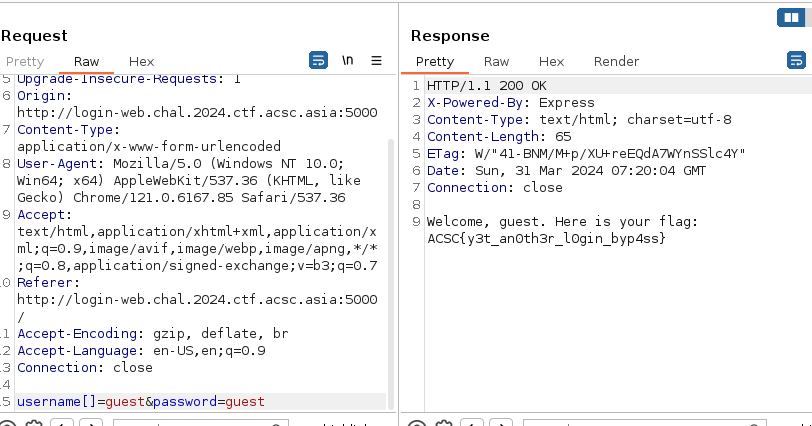Click the ACSC flag string
Viewport: 812px width, 426px height.
click(546, 239)
